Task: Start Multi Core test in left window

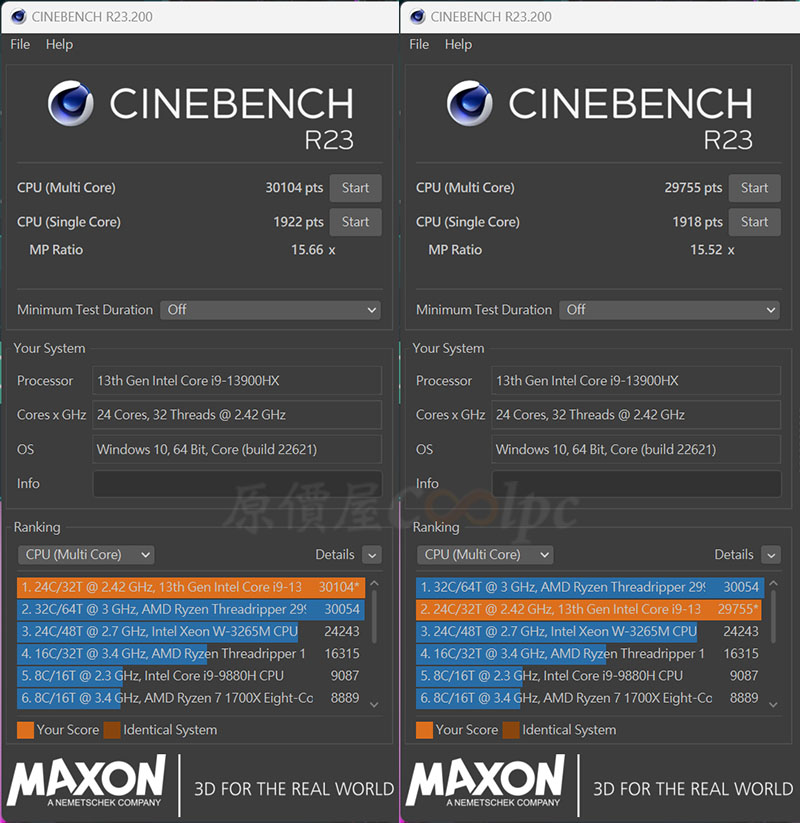Action: pyautogui.click(x=355, y=188)
